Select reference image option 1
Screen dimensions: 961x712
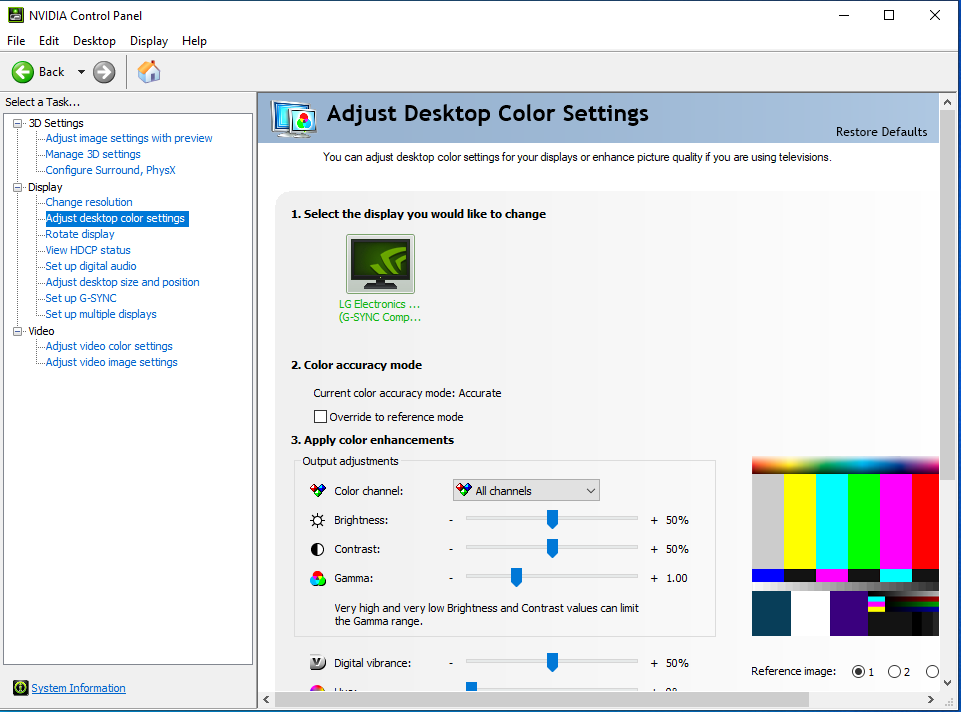click(x=858, y=672)
